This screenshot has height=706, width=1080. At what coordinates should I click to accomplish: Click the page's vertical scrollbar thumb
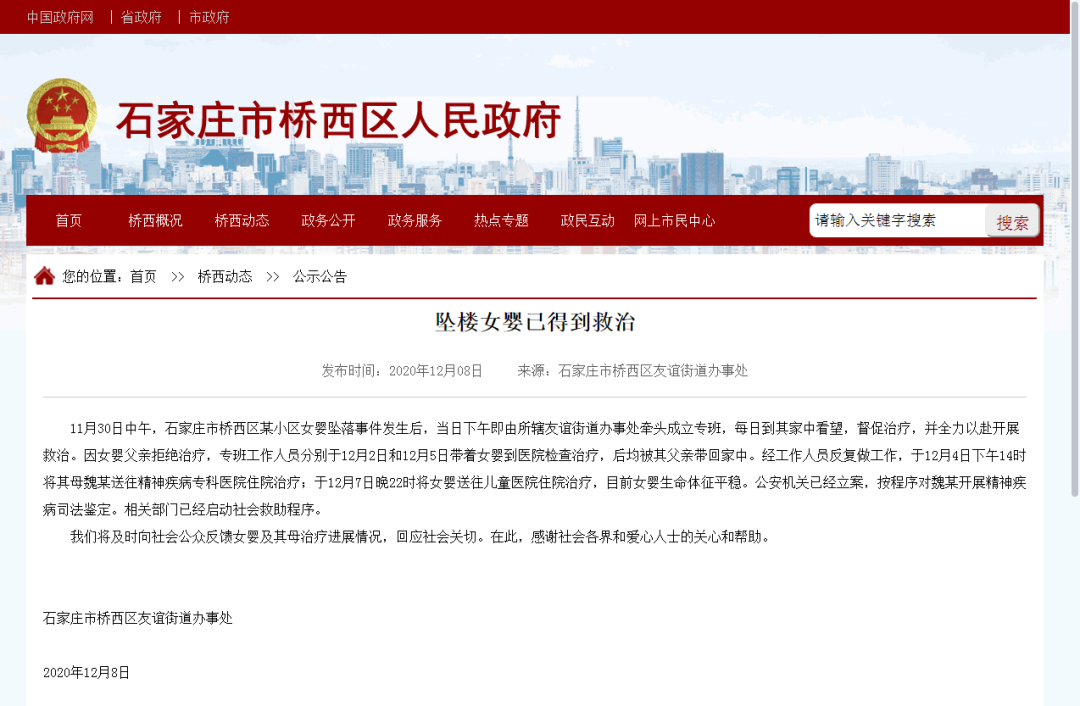[1074, 248]
